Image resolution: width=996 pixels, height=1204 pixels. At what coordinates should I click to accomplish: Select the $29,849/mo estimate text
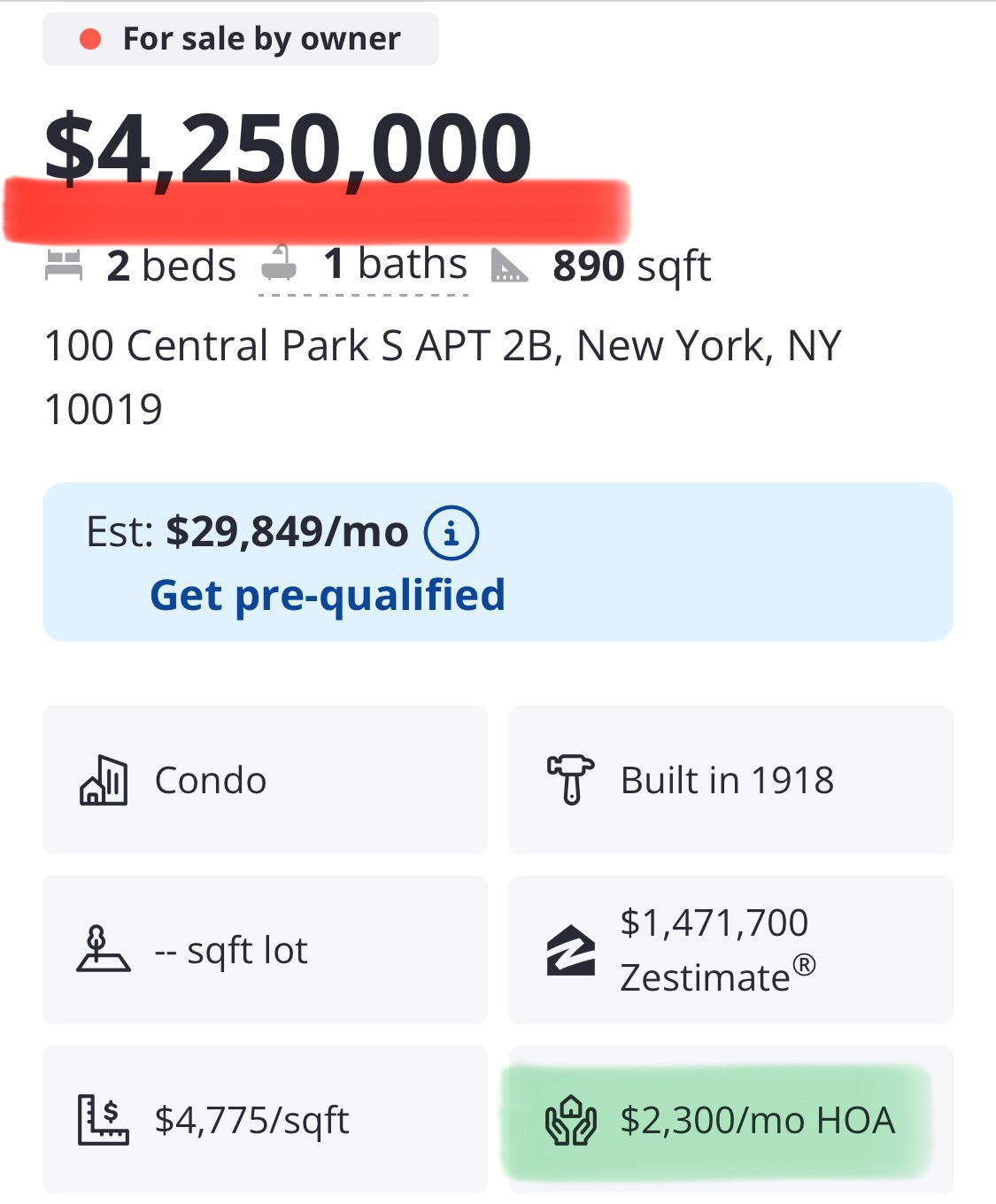pos(287,532)
